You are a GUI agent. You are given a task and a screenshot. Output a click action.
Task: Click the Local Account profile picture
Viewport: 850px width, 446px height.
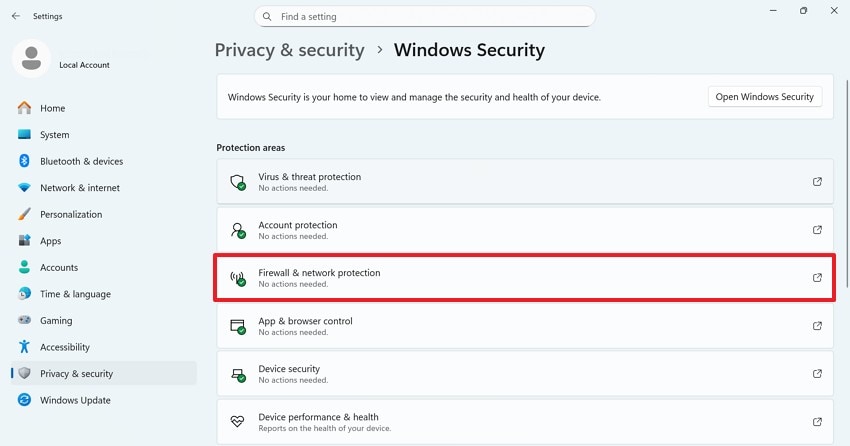pos(31,58)
